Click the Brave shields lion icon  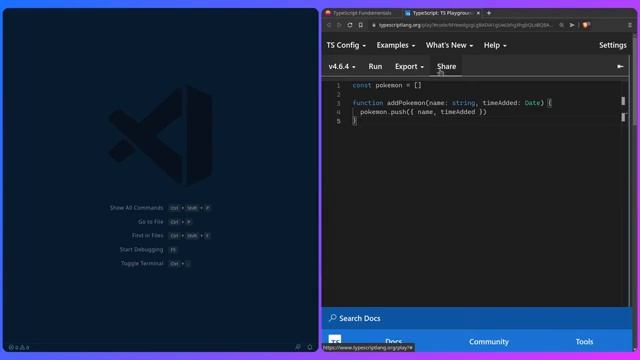(x=586, y=25)
